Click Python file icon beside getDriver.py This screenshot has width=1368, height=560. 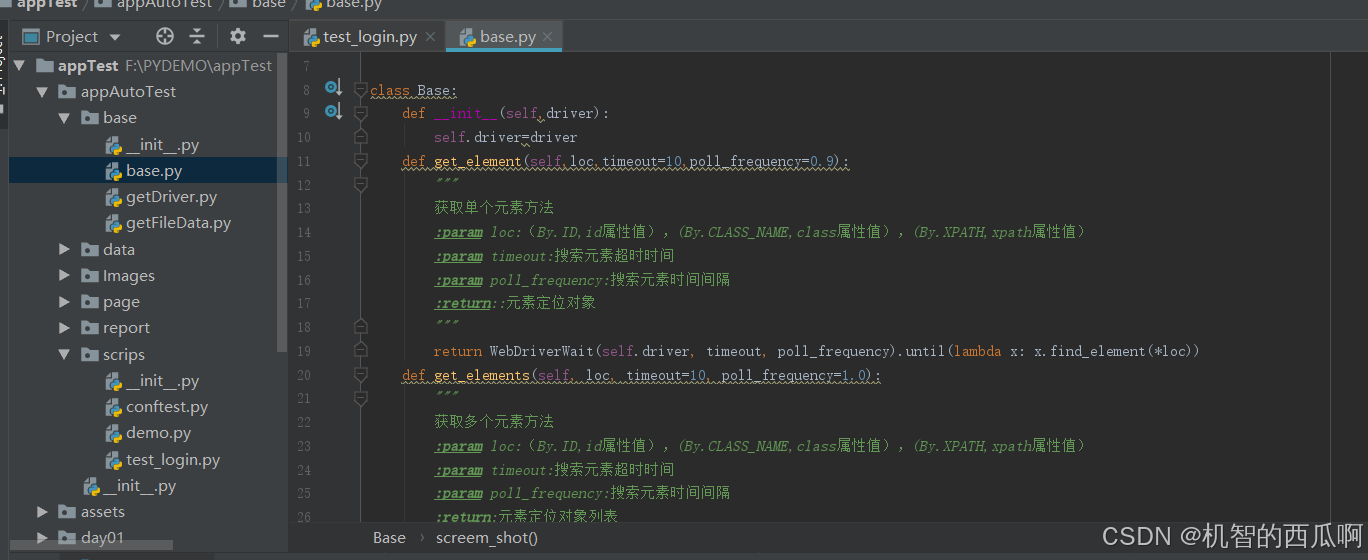point(114,197)
